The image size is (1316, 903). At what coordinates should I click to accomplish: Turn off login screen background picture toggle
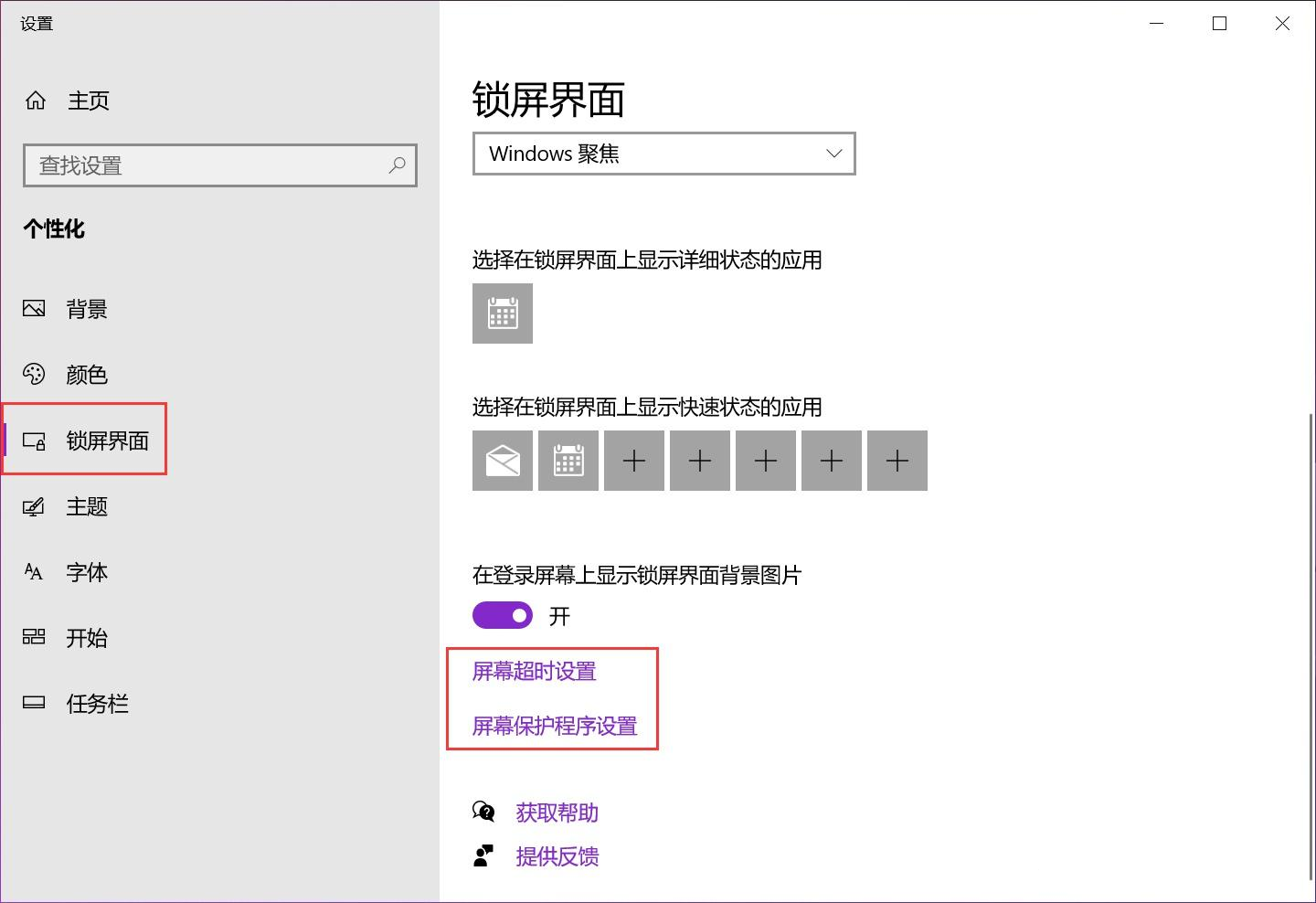pos(503,616)
